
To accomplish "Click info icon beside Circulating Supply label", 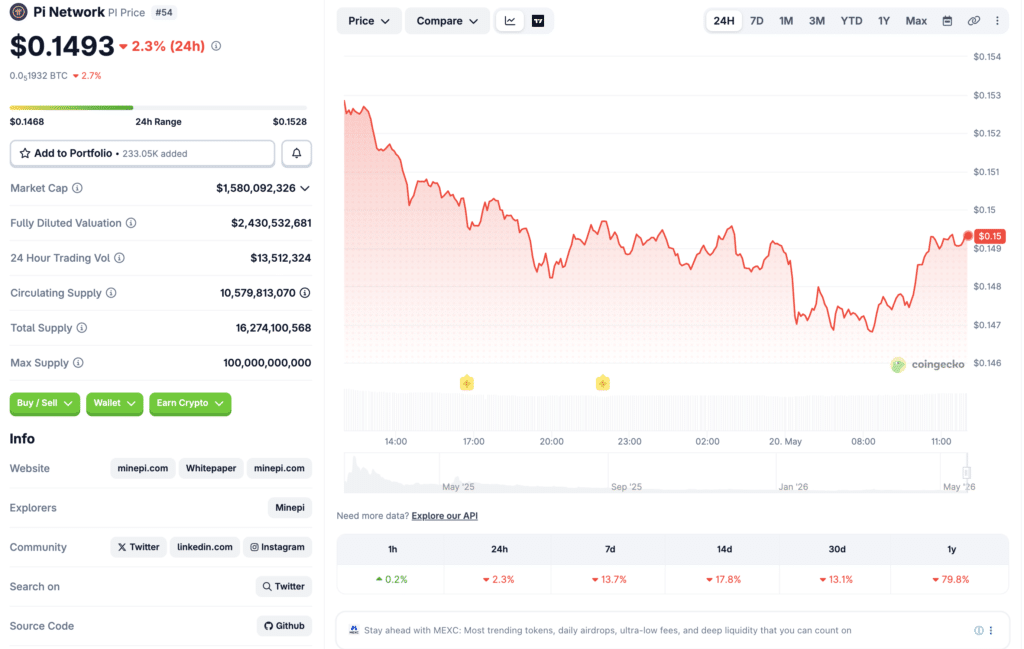I will pos(112,293).
